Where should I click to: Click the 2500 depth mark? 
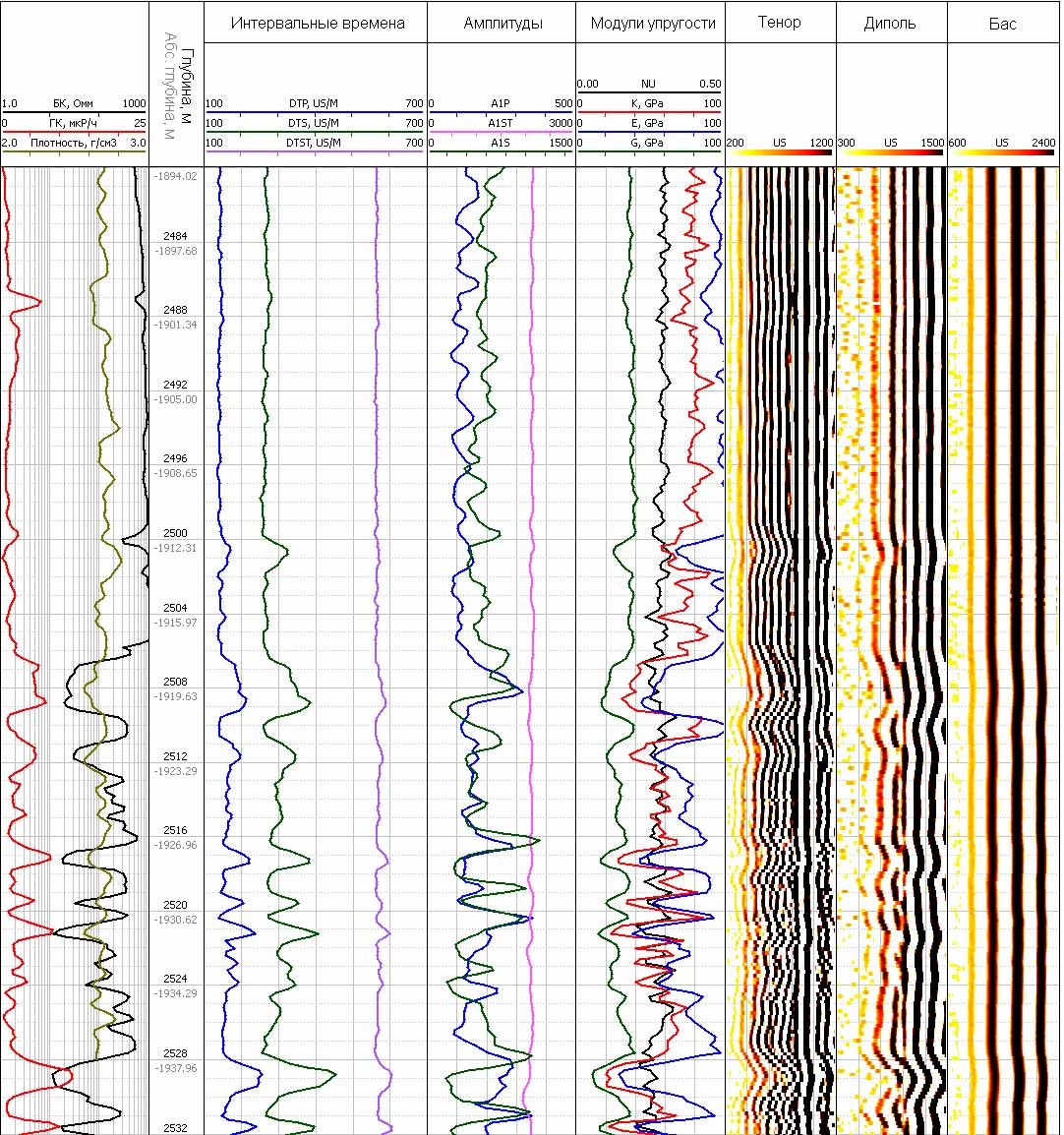(175, 533)
